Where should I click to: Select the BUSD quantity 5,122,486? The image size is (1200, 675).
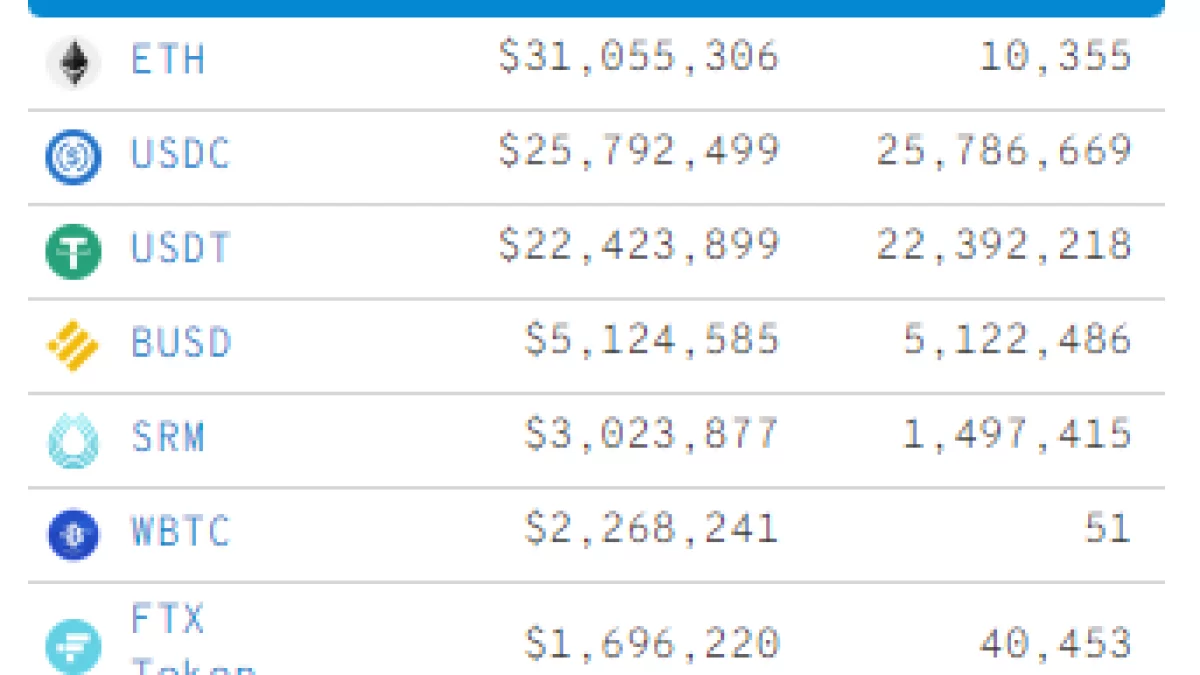[1017, 340]
